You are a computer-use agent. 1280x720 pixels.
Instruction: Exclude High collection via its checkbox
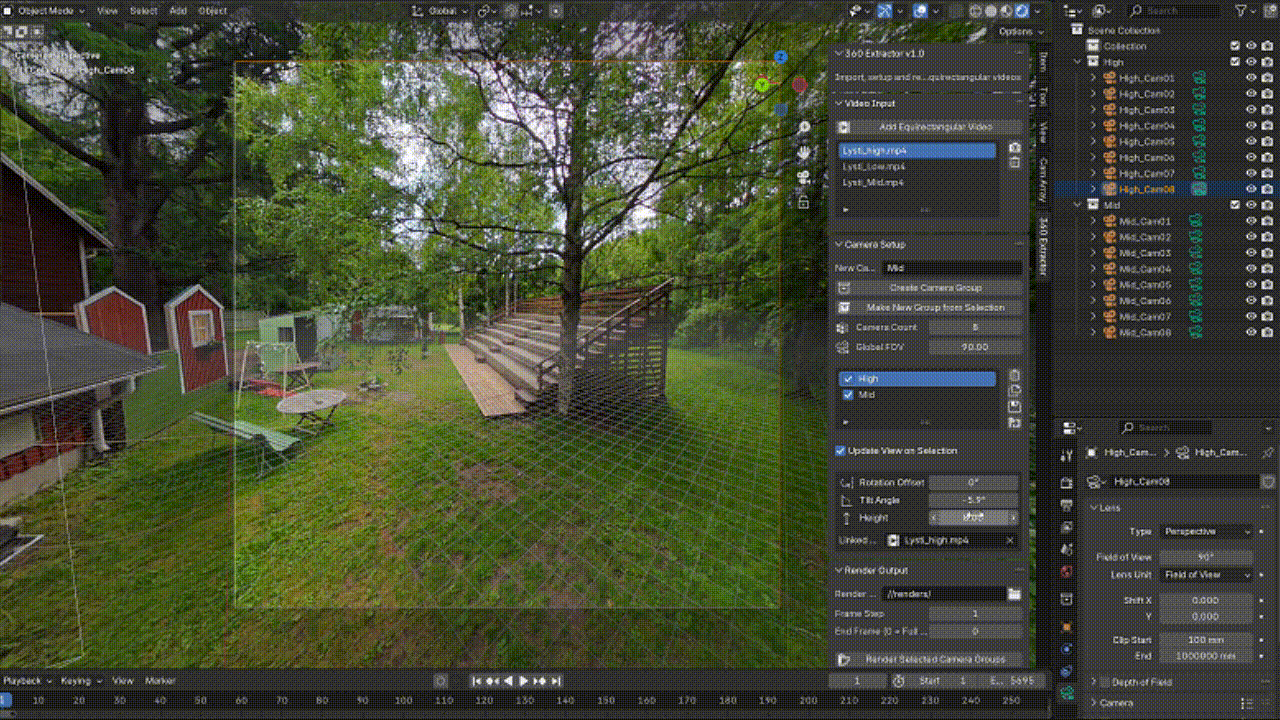(1235, 62)
